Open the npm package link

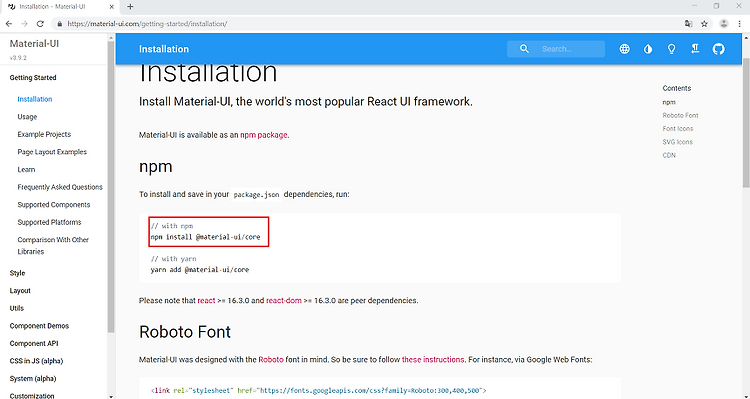[264, 135]
